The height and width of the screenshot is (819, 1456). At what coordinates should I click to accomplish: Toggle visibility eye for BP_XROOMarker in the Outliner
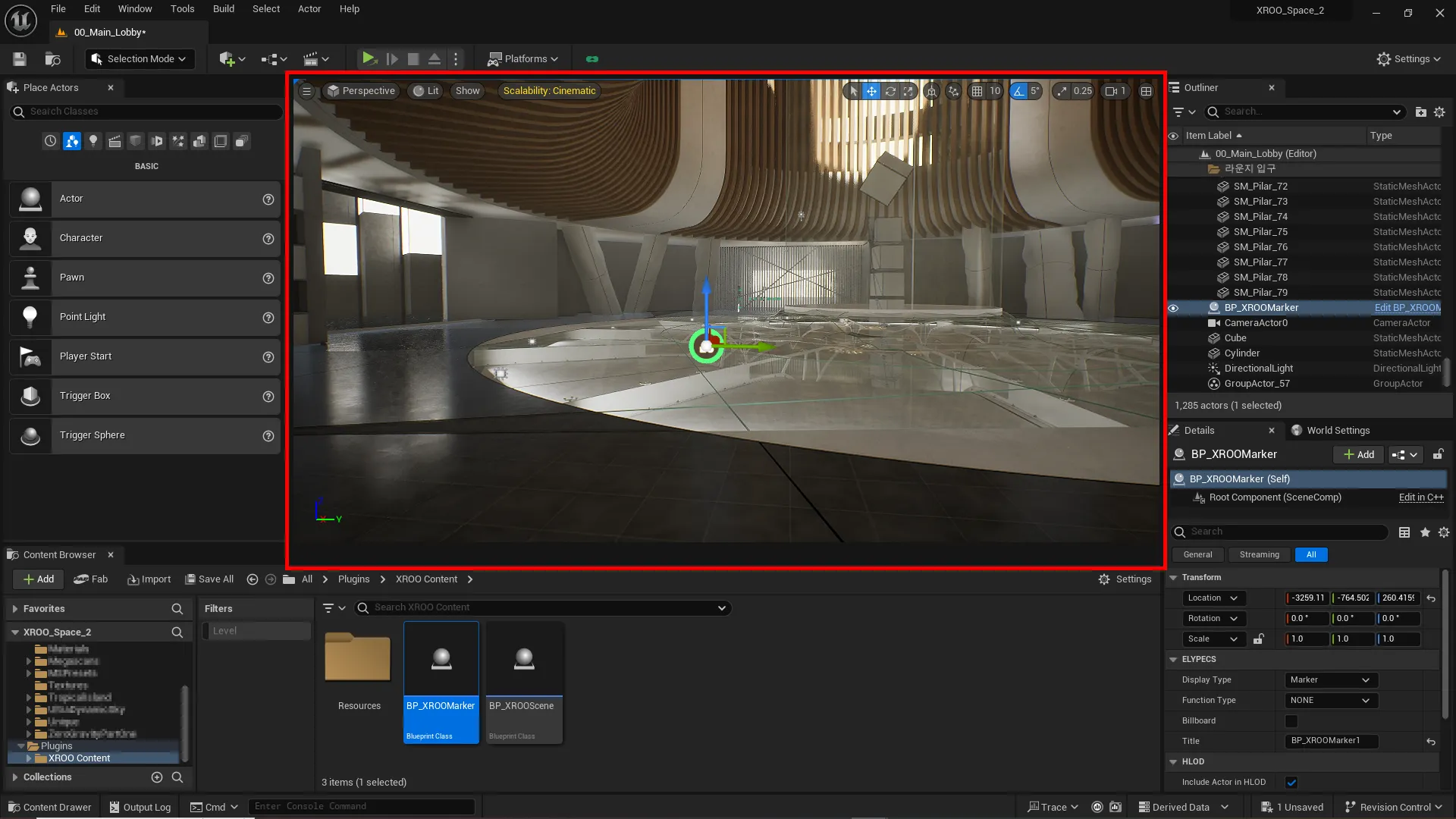point(1173,308)
